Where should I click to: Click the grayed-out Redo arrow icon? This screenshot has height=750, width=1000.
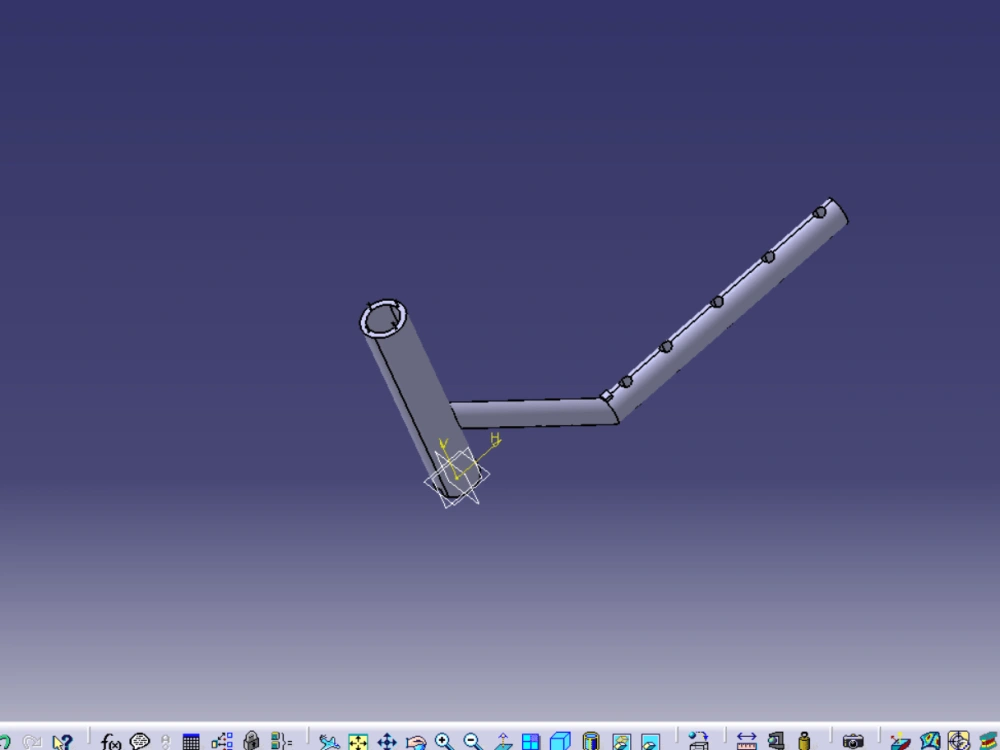tap(31, 742)
